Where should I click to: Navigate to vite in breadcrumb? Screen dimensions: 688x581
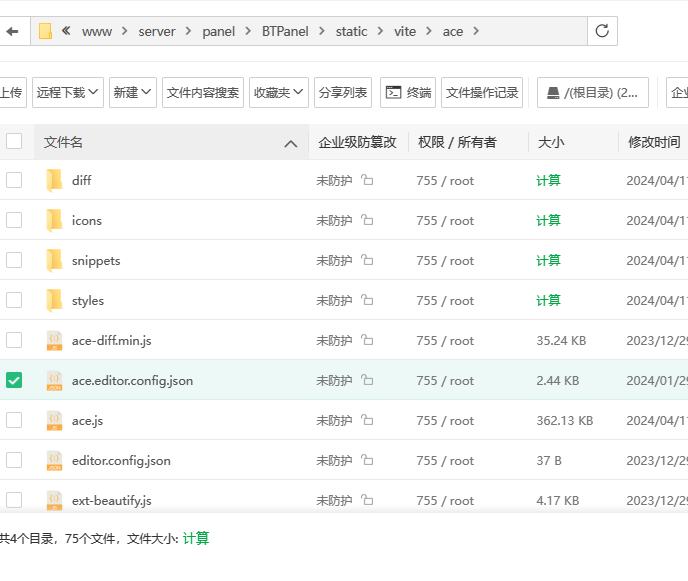point(405,32)
